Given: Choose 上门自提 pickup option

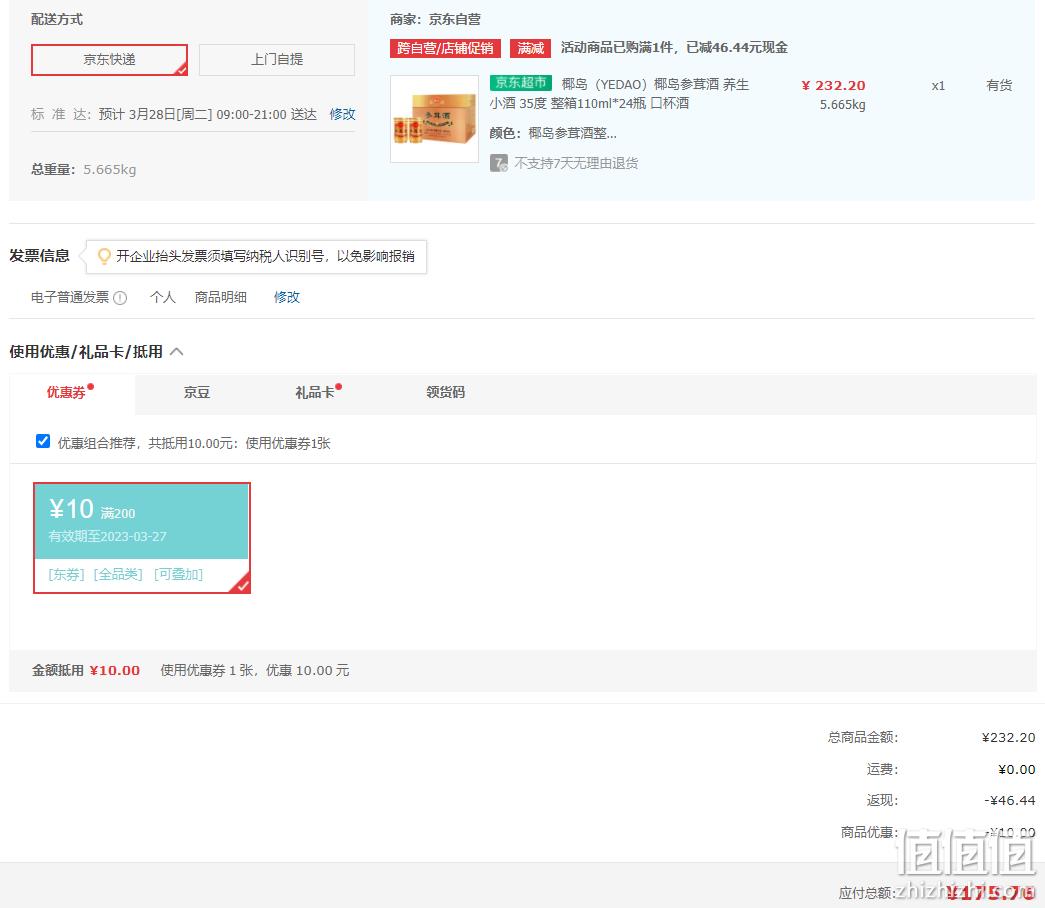Looking at the screenshot, I should click(x=277, y=60).
